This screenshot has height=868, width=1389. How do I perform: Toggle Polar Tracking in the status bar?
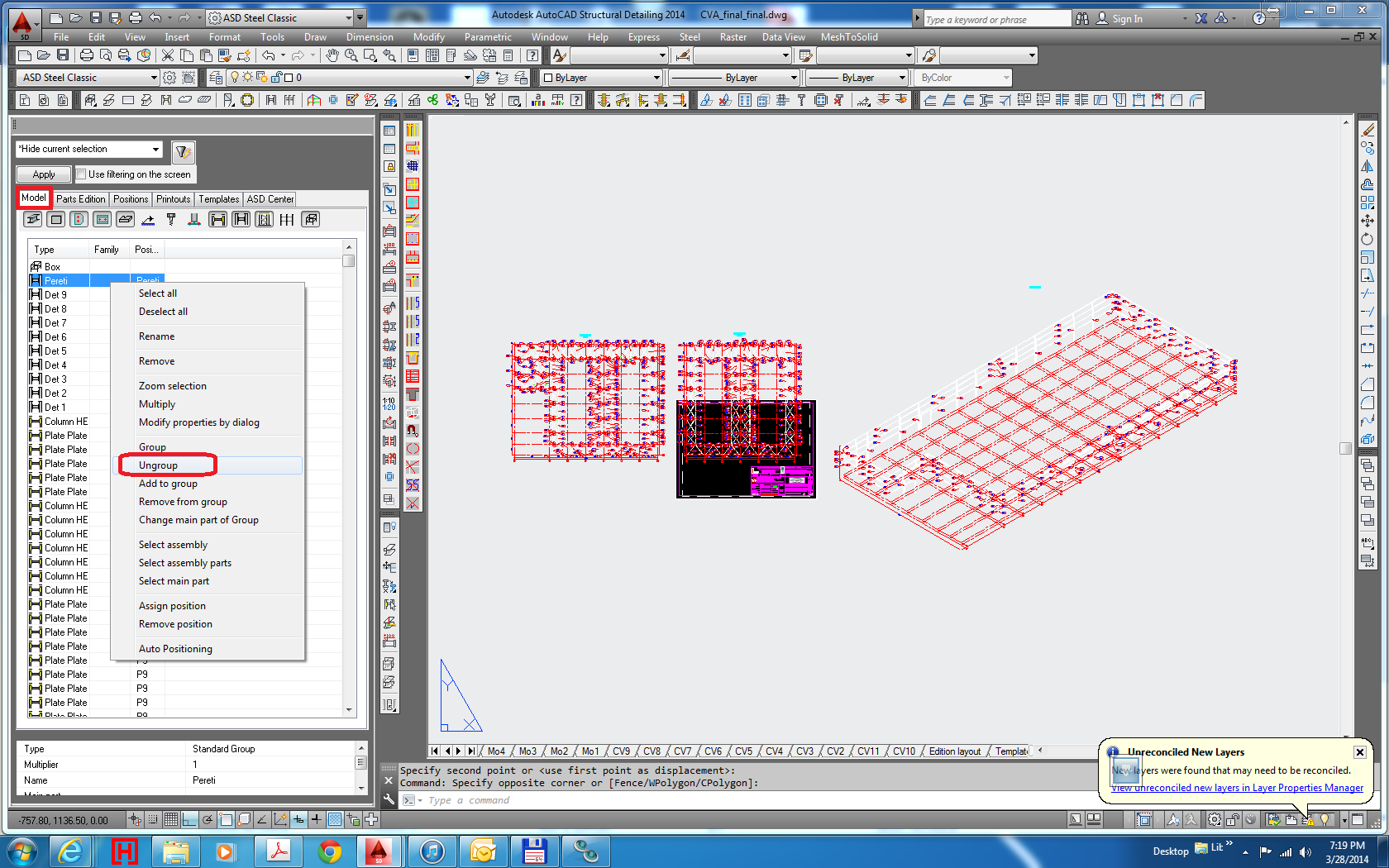[x=208, y=819]
